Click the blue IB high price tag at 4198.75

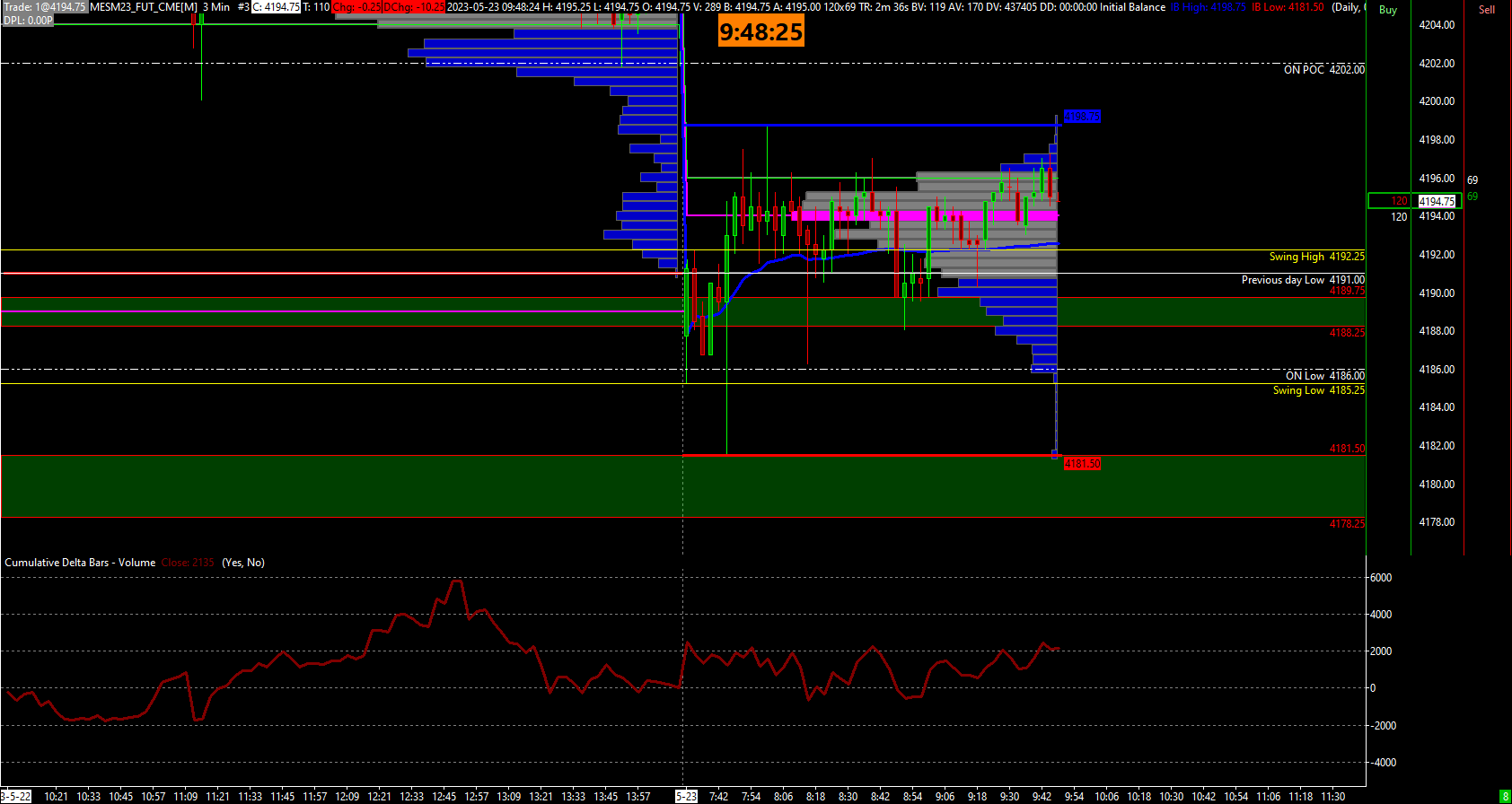click(x=1082, y=117)
